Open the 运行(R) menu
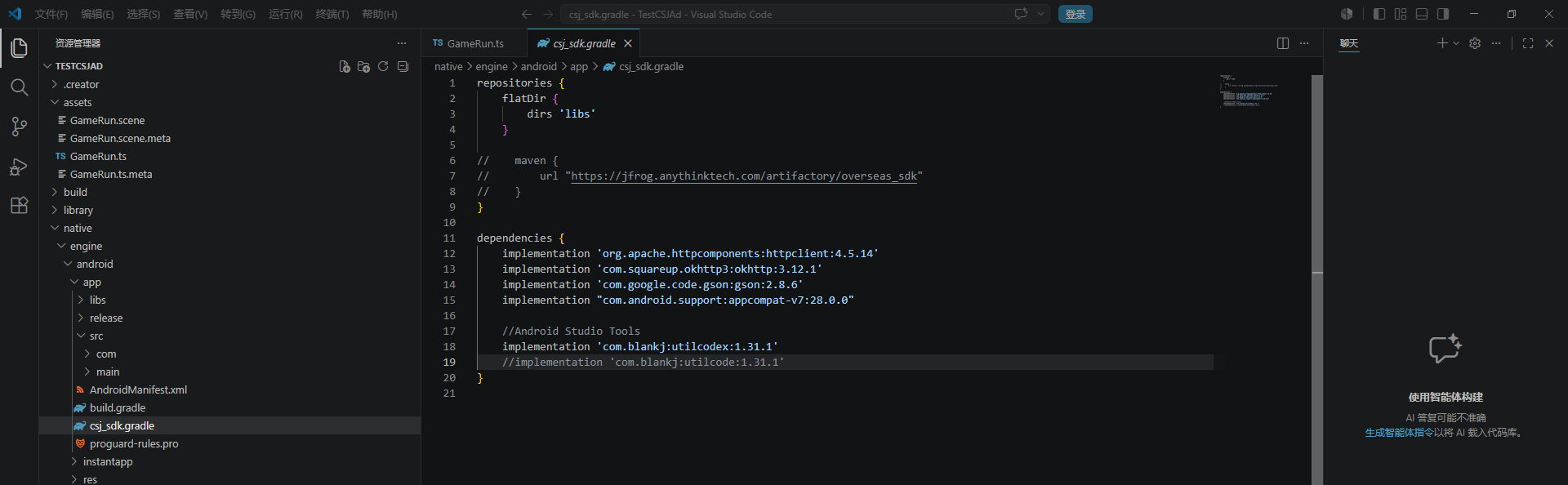 [x=285, y=14]
